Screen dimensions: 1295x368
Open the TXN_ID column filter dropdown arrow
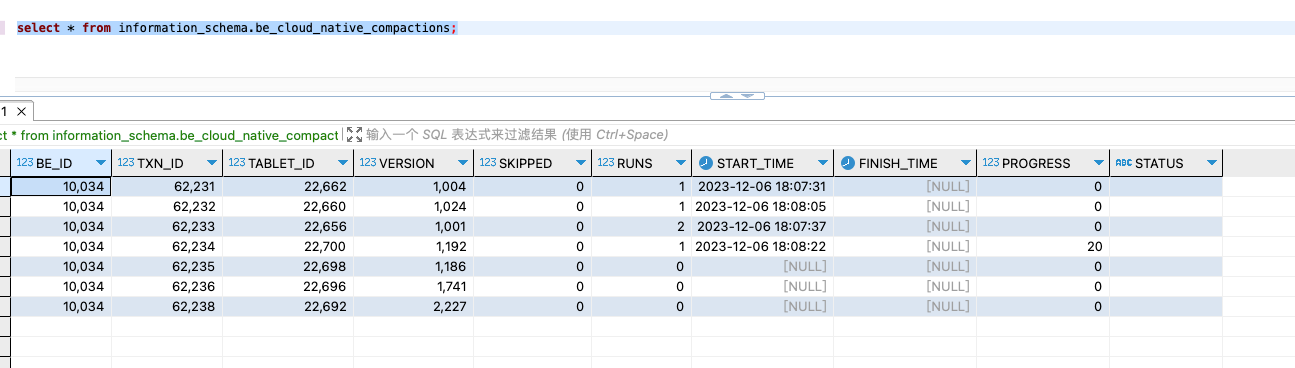(x=211, y=163)
